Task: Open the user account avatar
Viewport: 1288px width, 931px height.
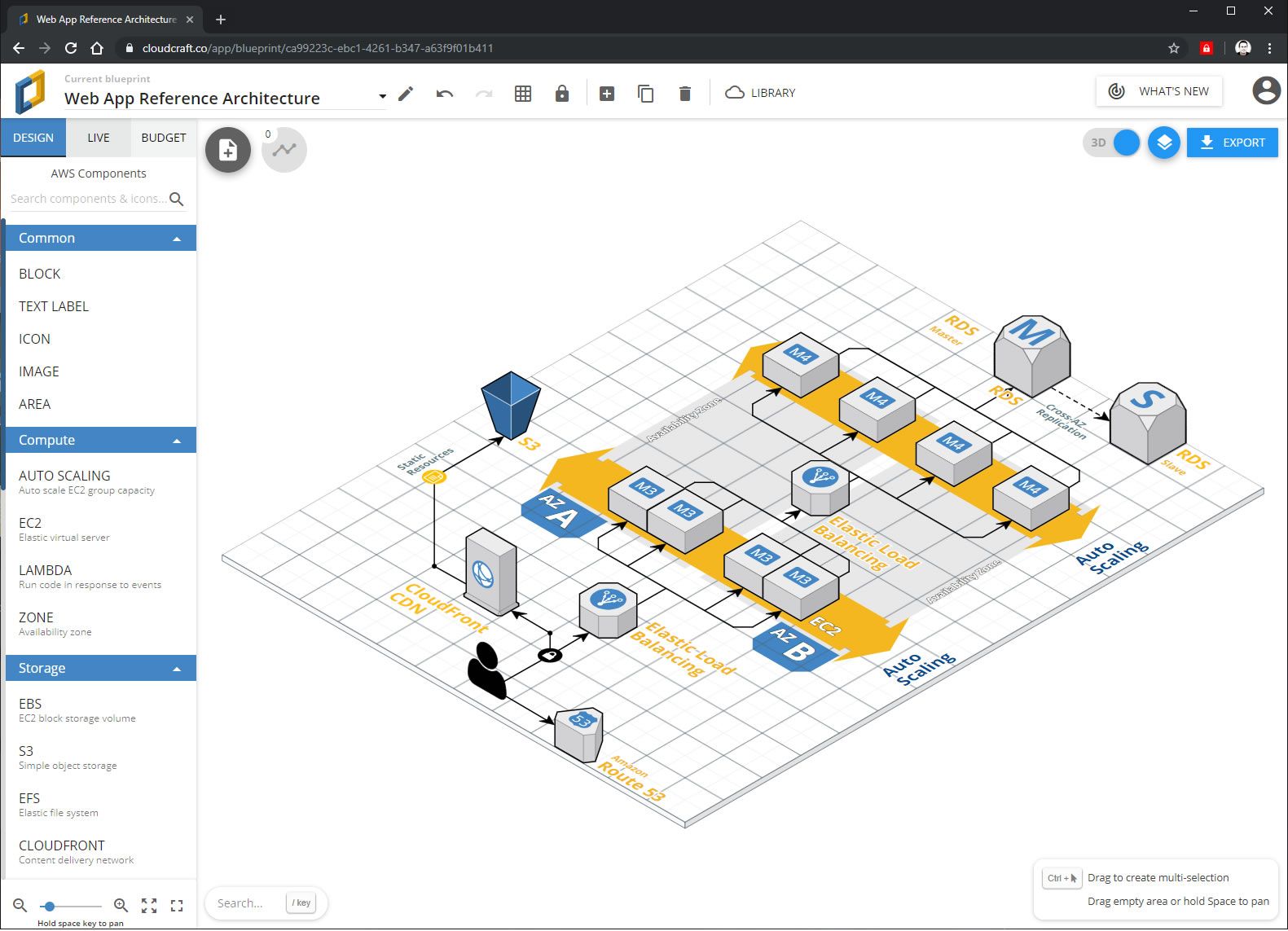Action: point(1266,90)
